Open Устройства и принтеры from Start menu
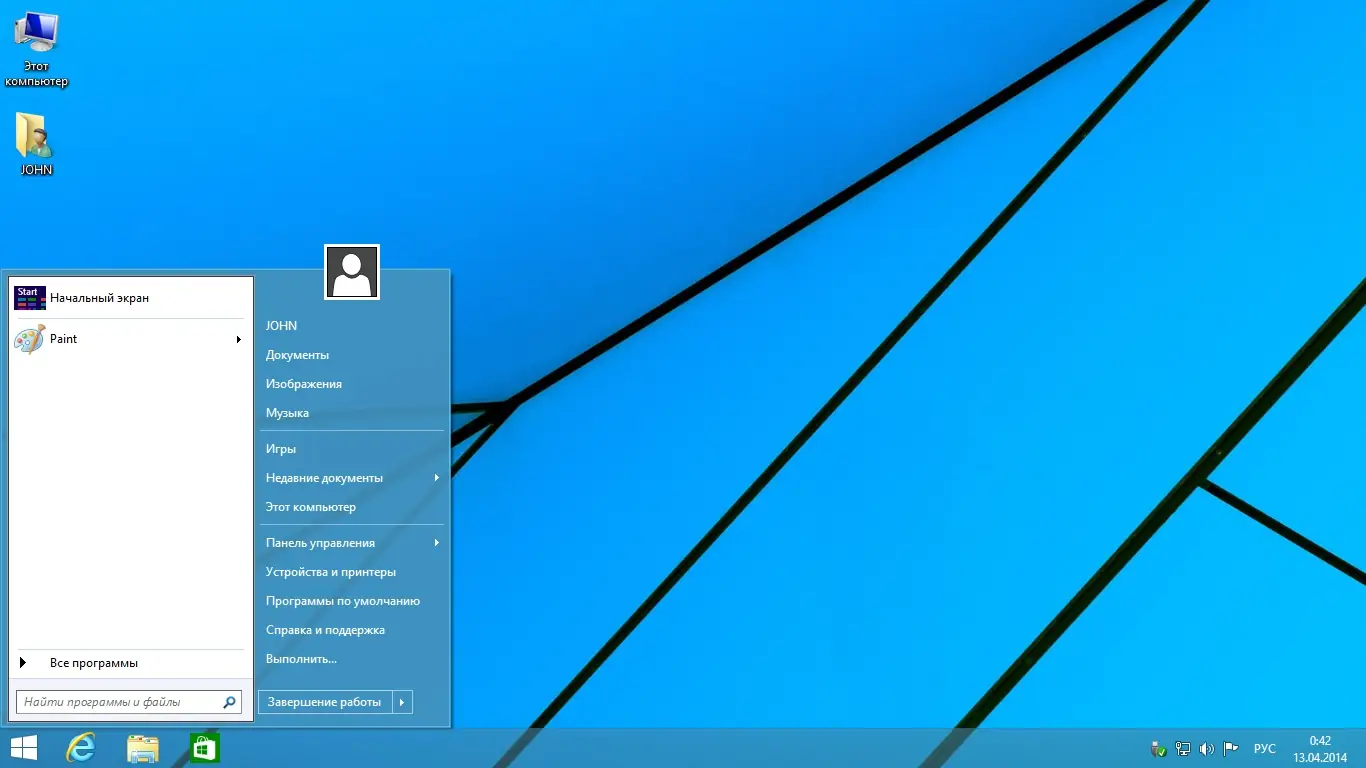This screenshot has width=1366, height=768. point(331,572)
